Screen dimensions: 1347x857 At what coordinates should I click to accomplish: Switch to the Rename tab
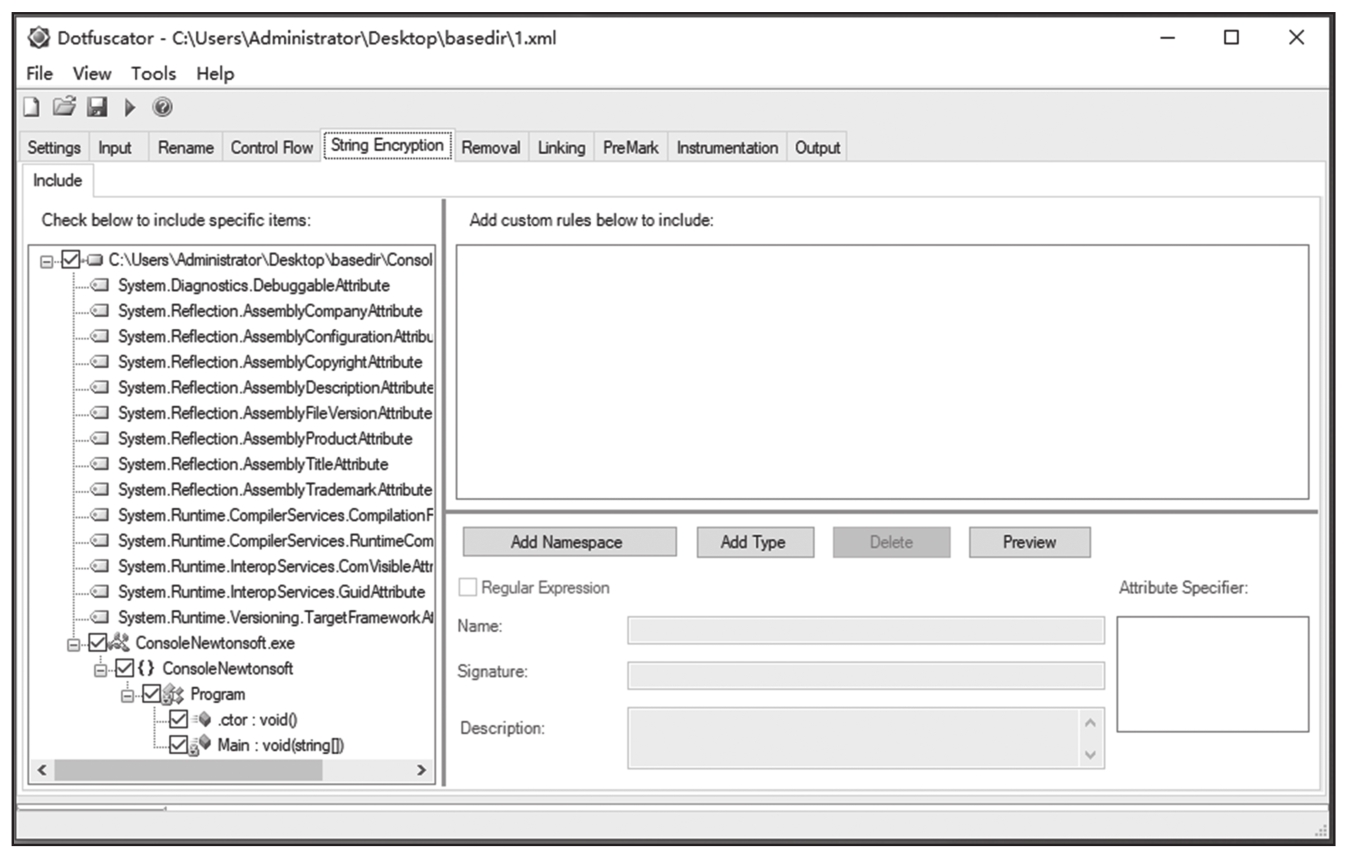(x=186, y=147)
